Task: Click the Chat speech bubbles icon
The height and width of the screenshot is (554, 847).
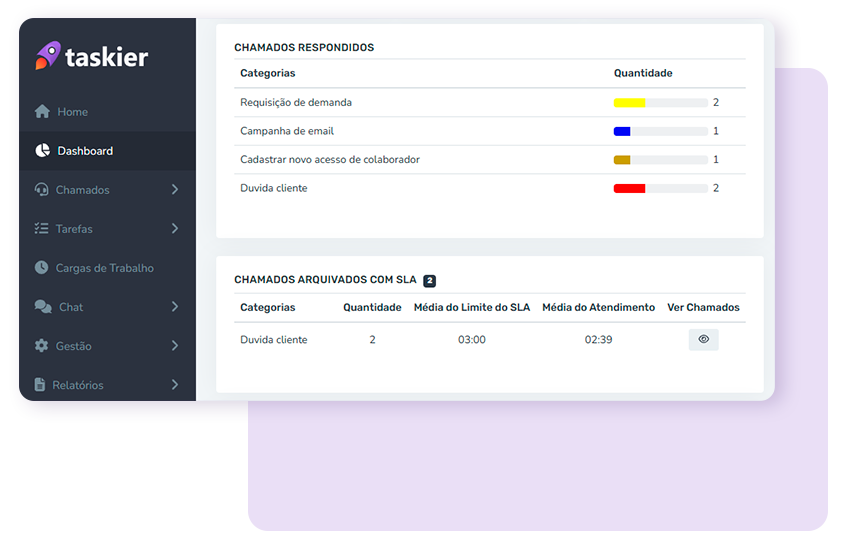Action: (x=43, y=307)
